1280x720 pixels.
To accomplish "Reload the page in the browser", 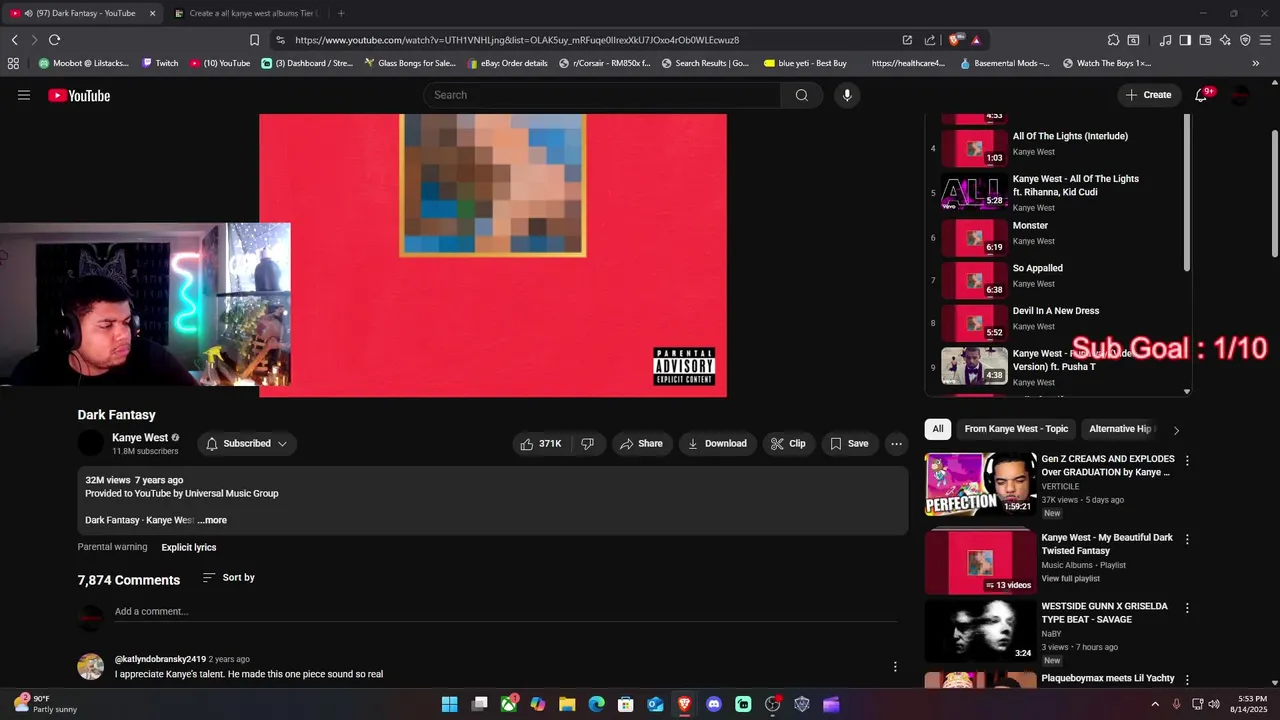I will pyautogui.click(x=54, y=40).
